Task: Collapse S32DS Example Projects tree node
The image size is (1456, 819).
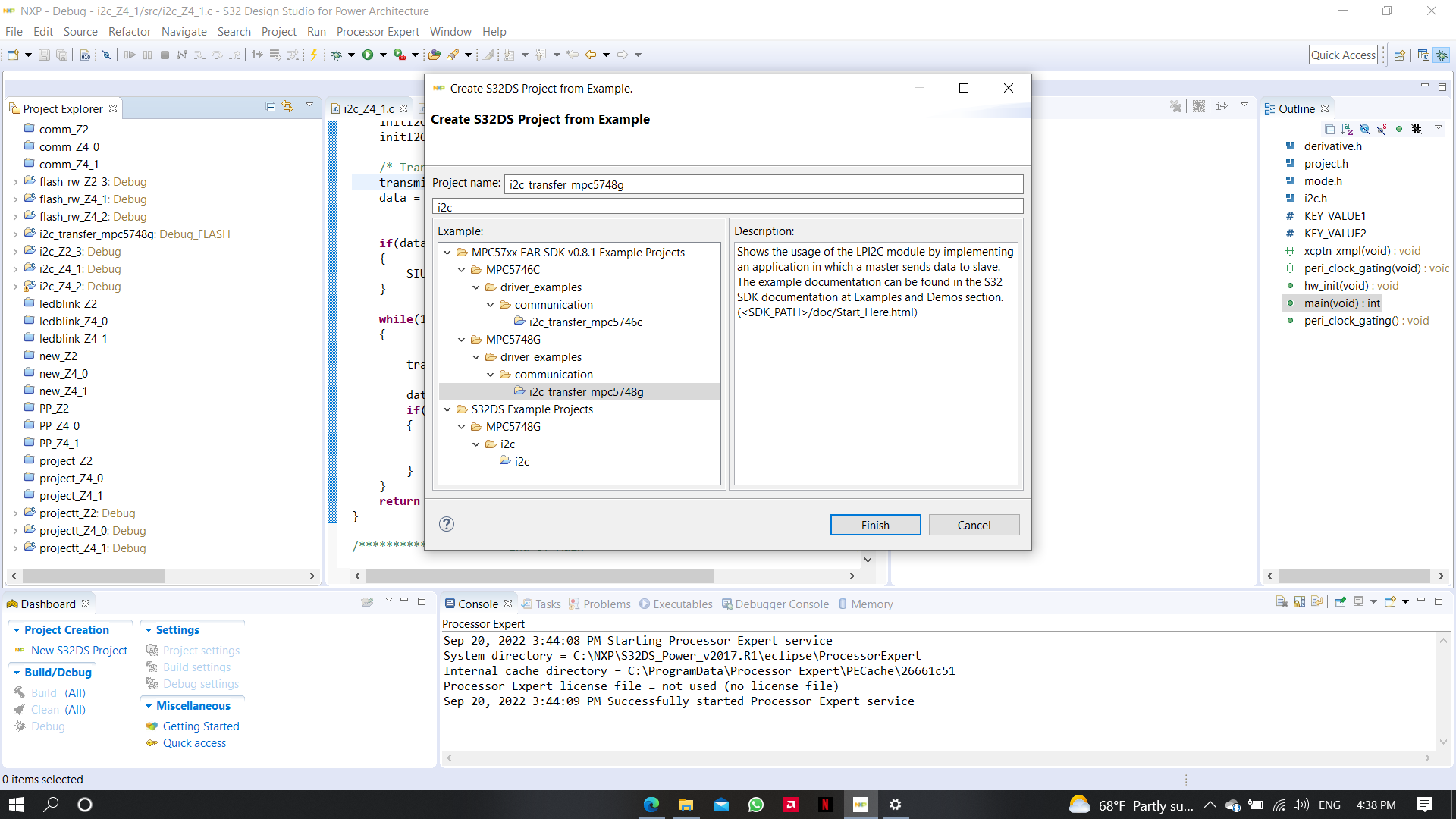Action: pos(447,409)
